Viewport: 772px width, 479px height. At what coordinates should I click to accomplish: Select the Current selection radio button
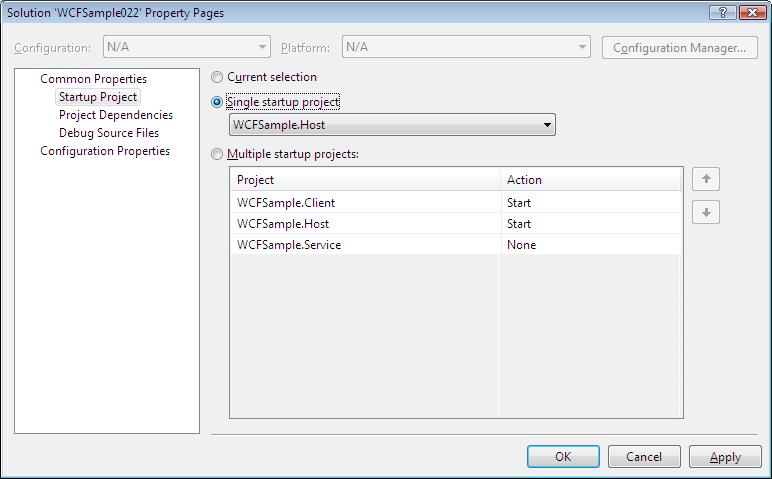(217, 77)
